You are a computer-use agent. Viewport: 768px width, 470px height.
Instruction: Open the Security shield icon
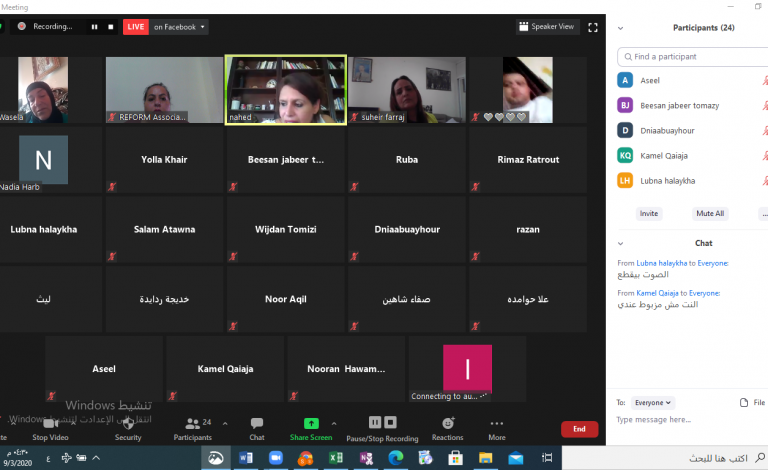click(128, 423)
